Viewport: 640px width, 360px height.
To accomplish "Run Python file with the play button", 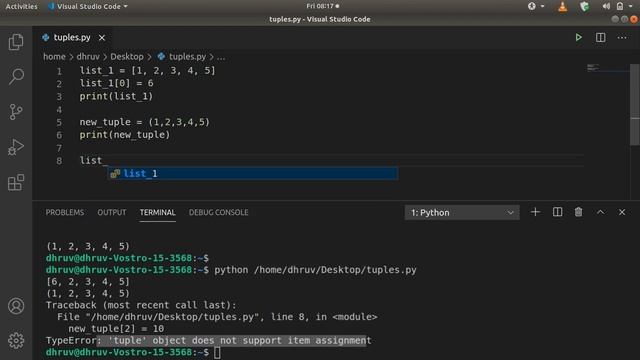I will (x=578, y=38).
